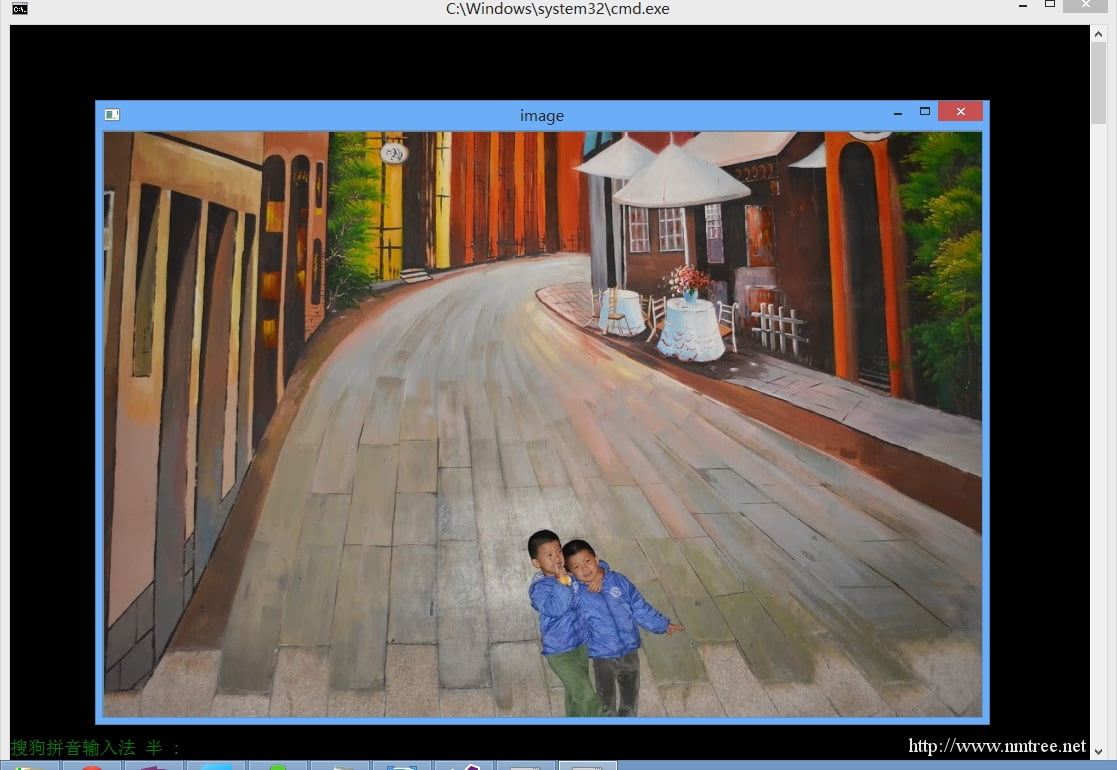Open the image window's system menu icon

112,115
